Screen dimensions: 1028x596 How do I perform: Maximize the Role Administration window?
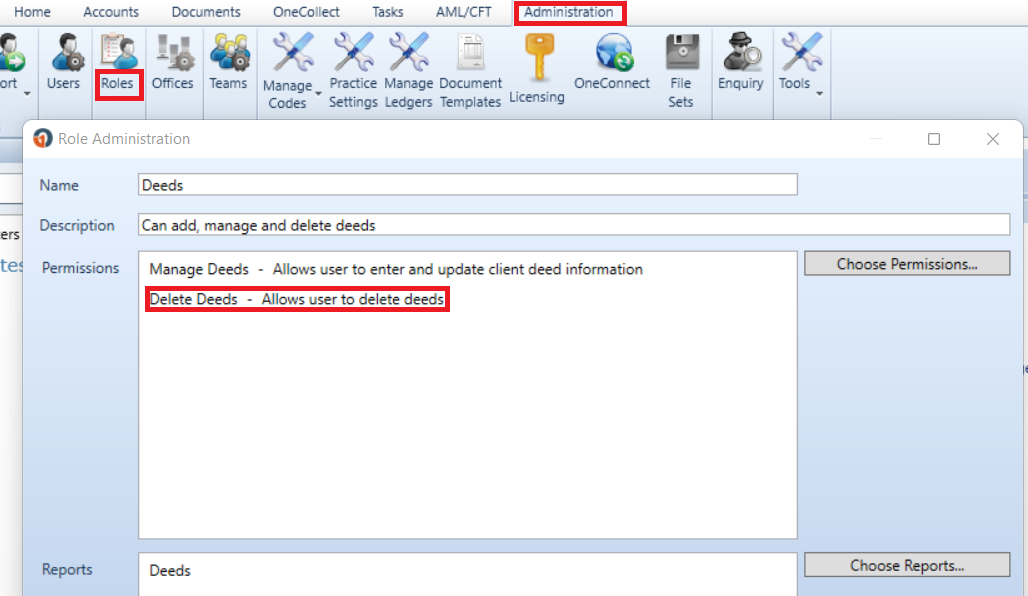tap(934, 139)
